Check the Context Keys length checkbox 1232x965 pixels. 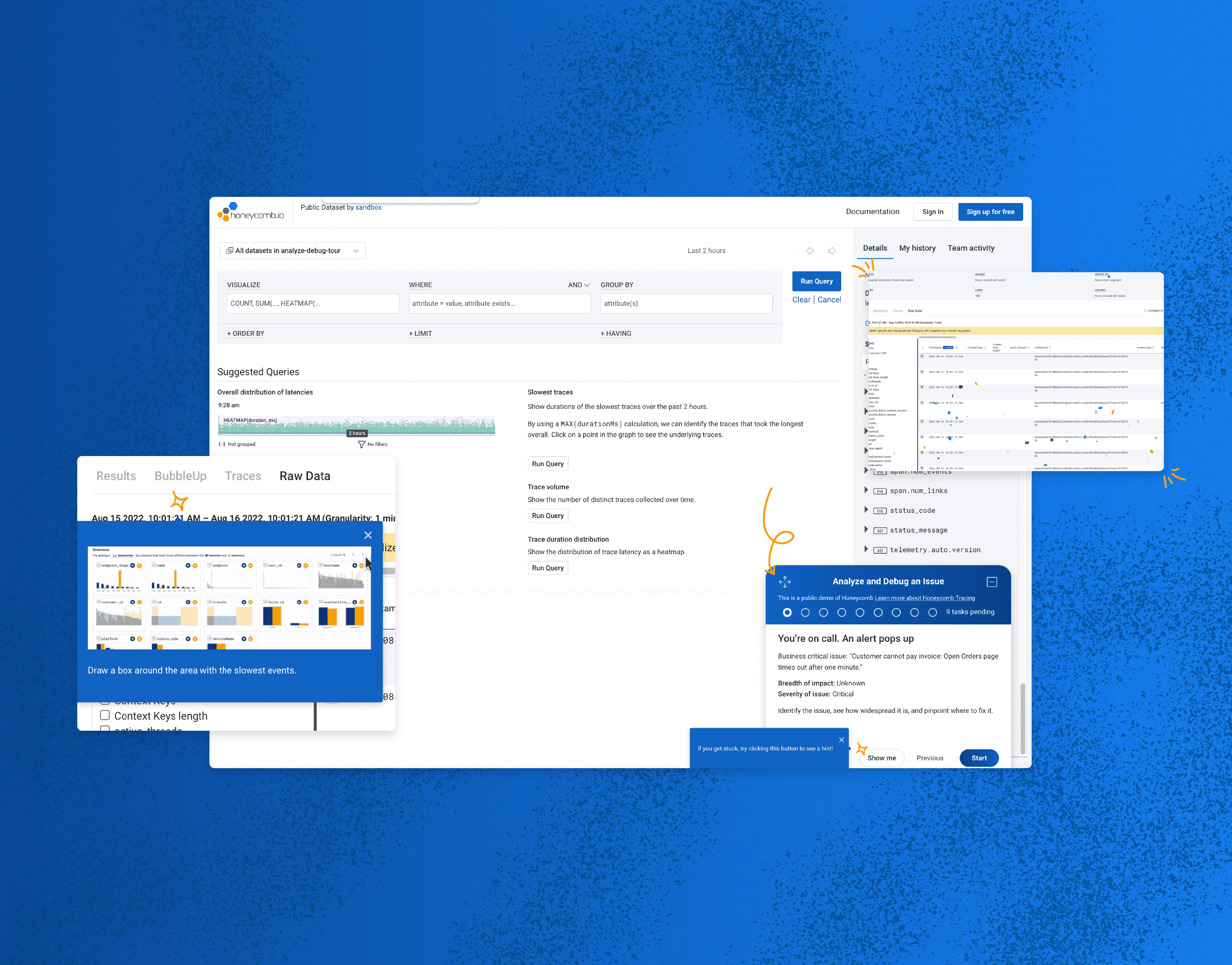105,715
